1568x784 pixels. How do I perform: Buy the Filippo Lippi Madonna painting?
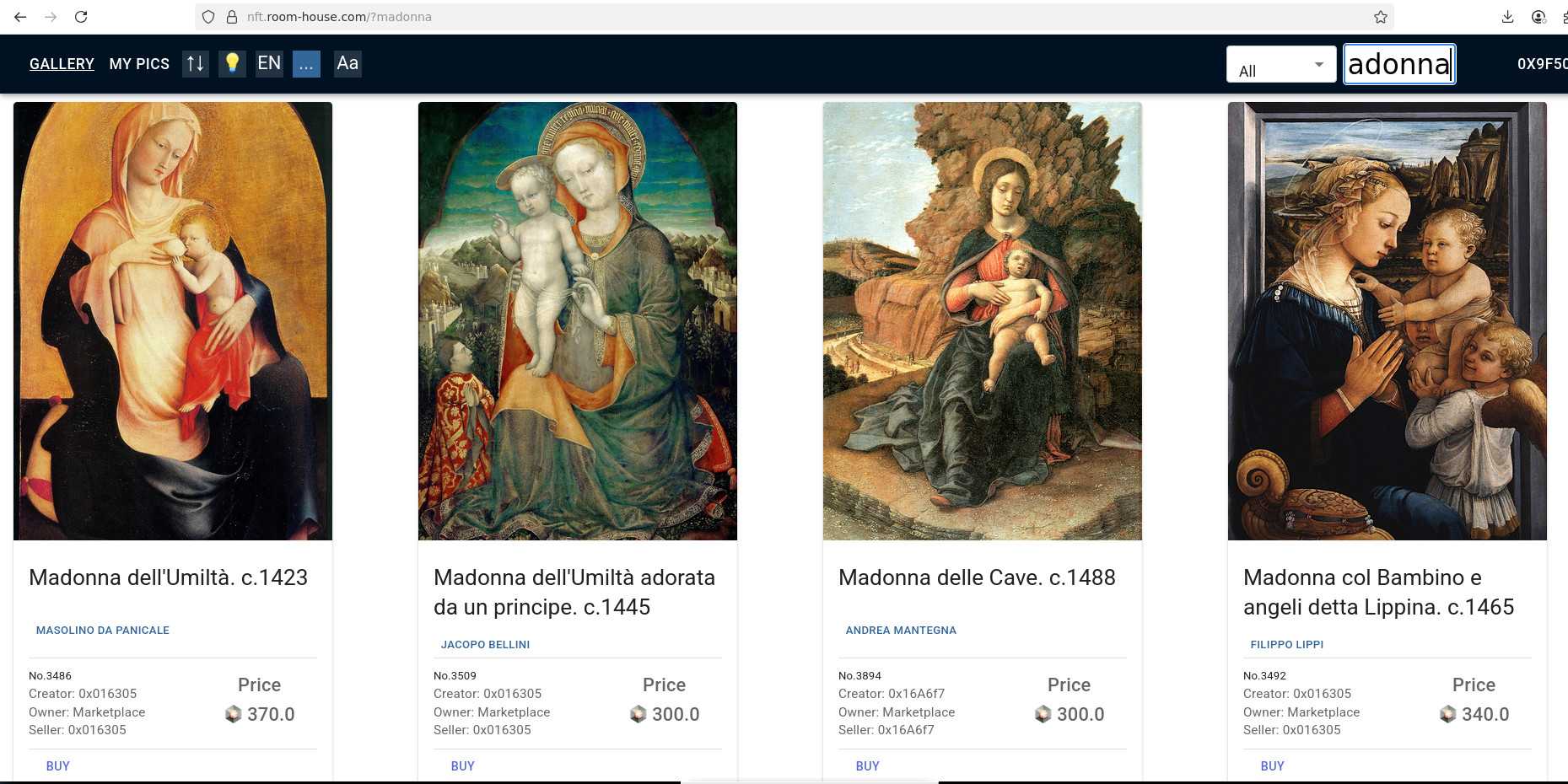point(1272,765)
